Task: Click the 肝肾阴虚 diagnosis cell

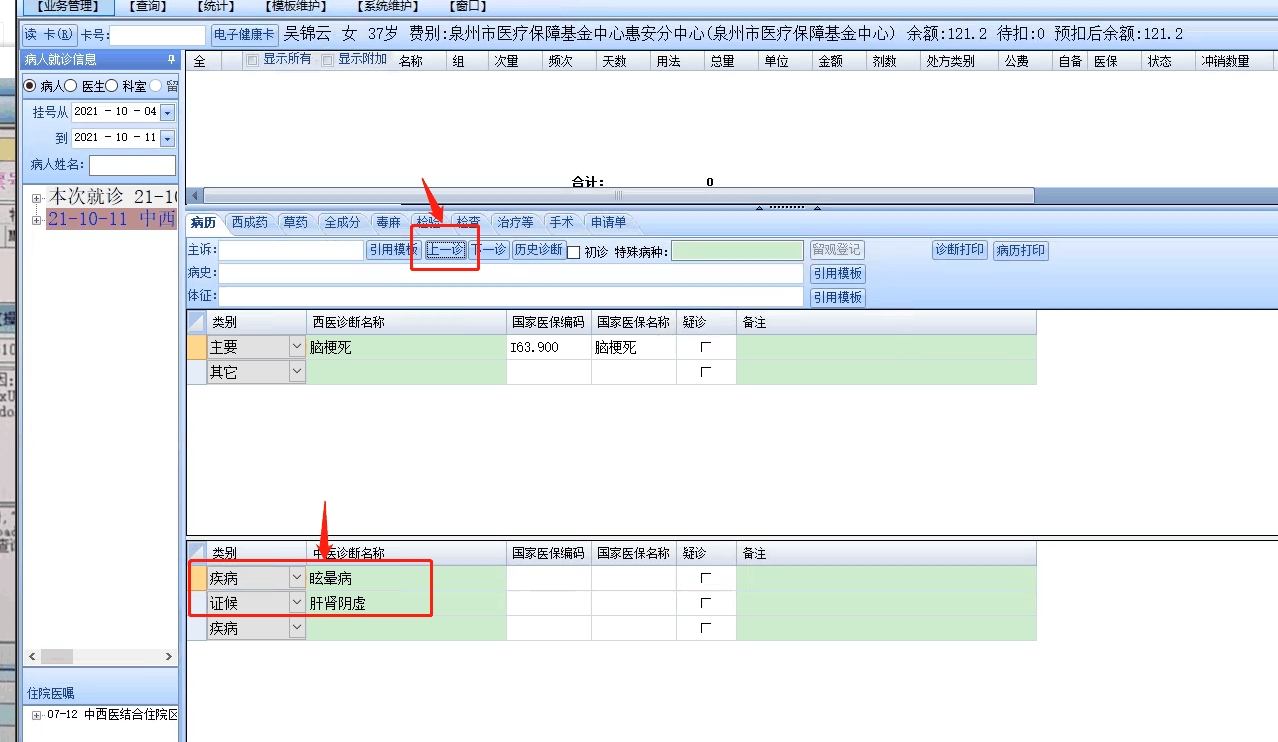Action: tap(407, 603)
